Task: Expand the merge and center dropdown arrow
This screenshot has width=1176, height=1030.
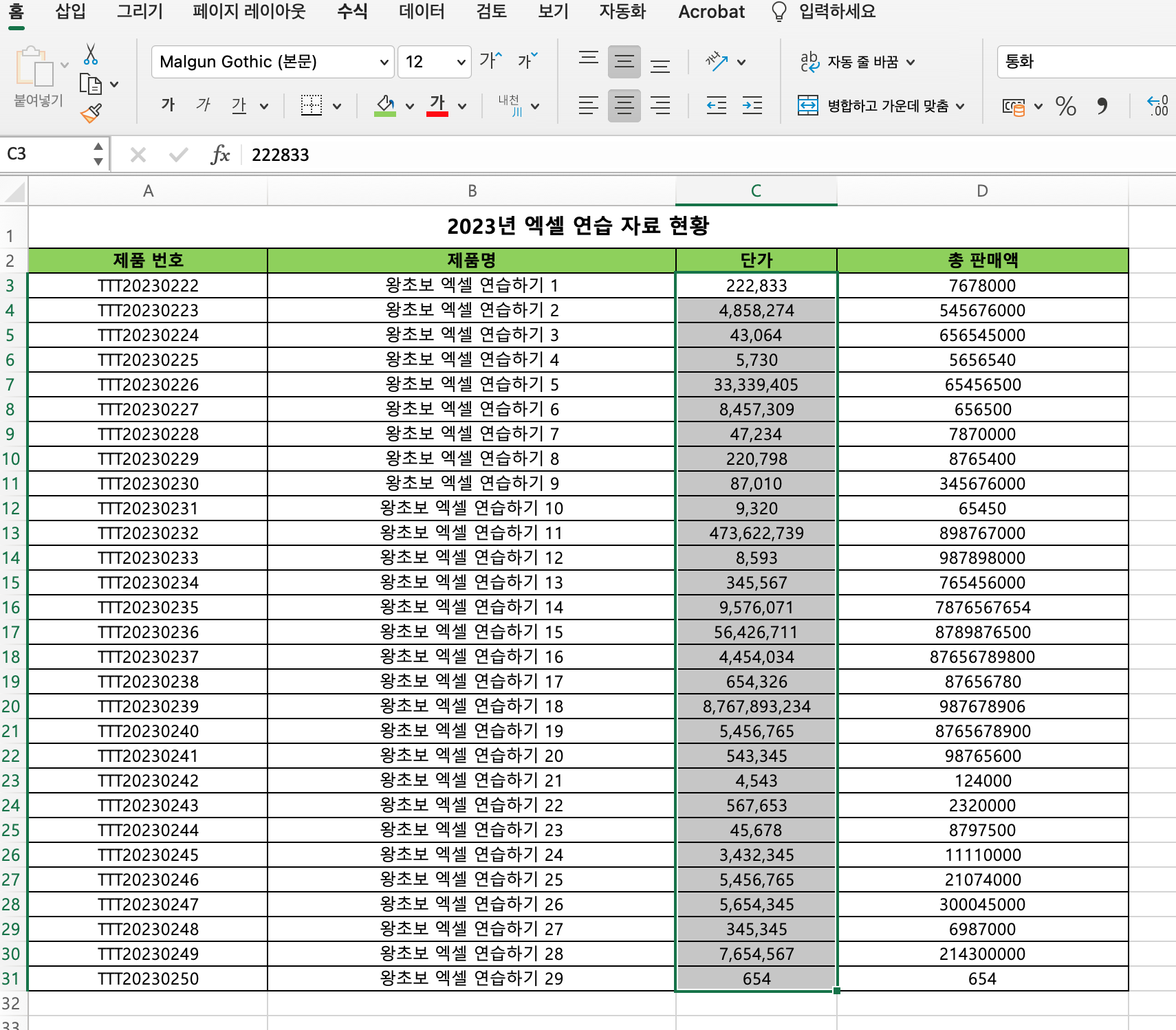Action: pyautogui.click(x=960, y=107)
